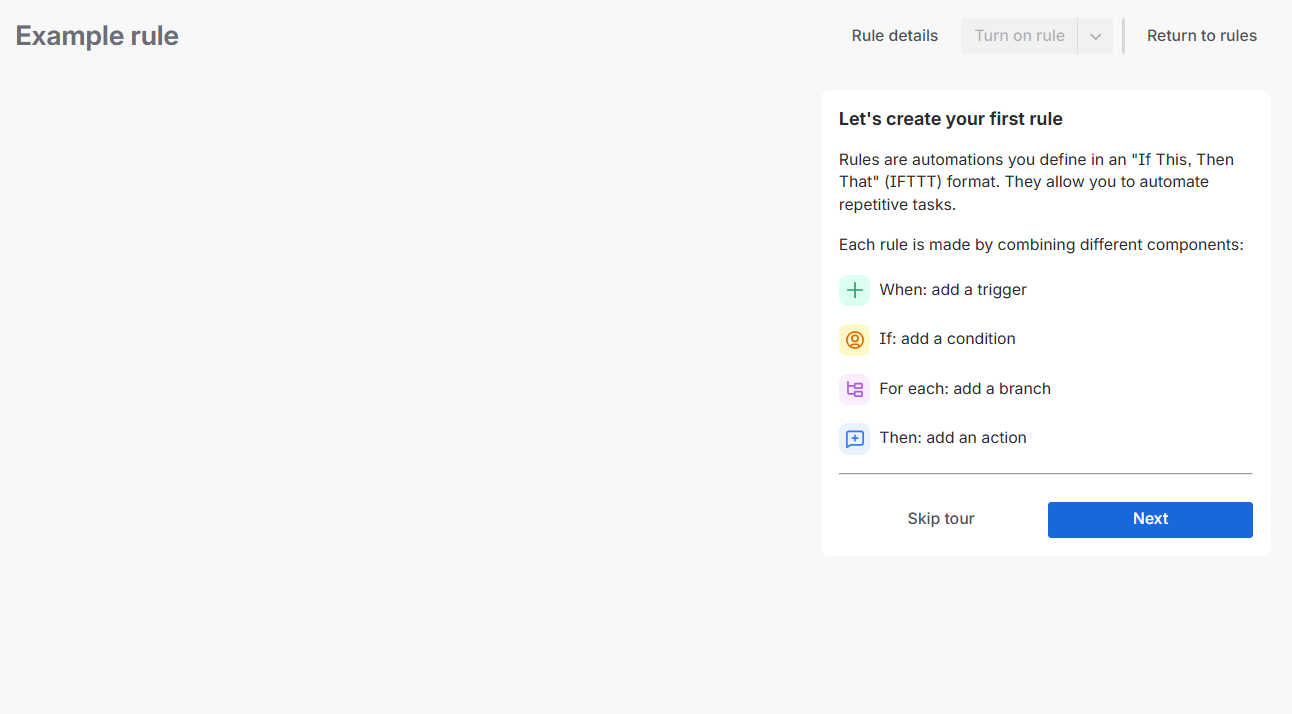Click the green plus trigger icon
Viewport: 1292px width, 714px height.
(x=854, y=290)
